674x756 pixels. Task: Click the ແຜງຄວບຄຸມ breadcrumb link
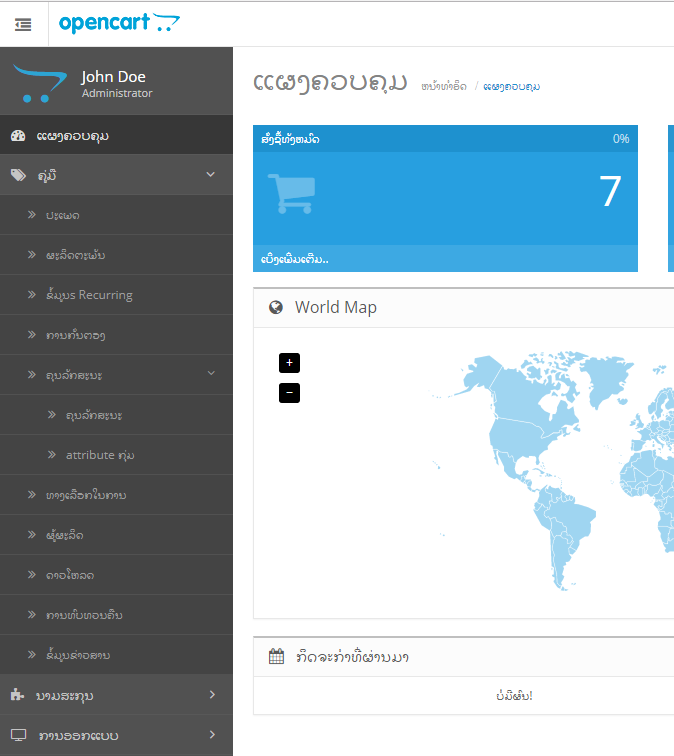512,87
